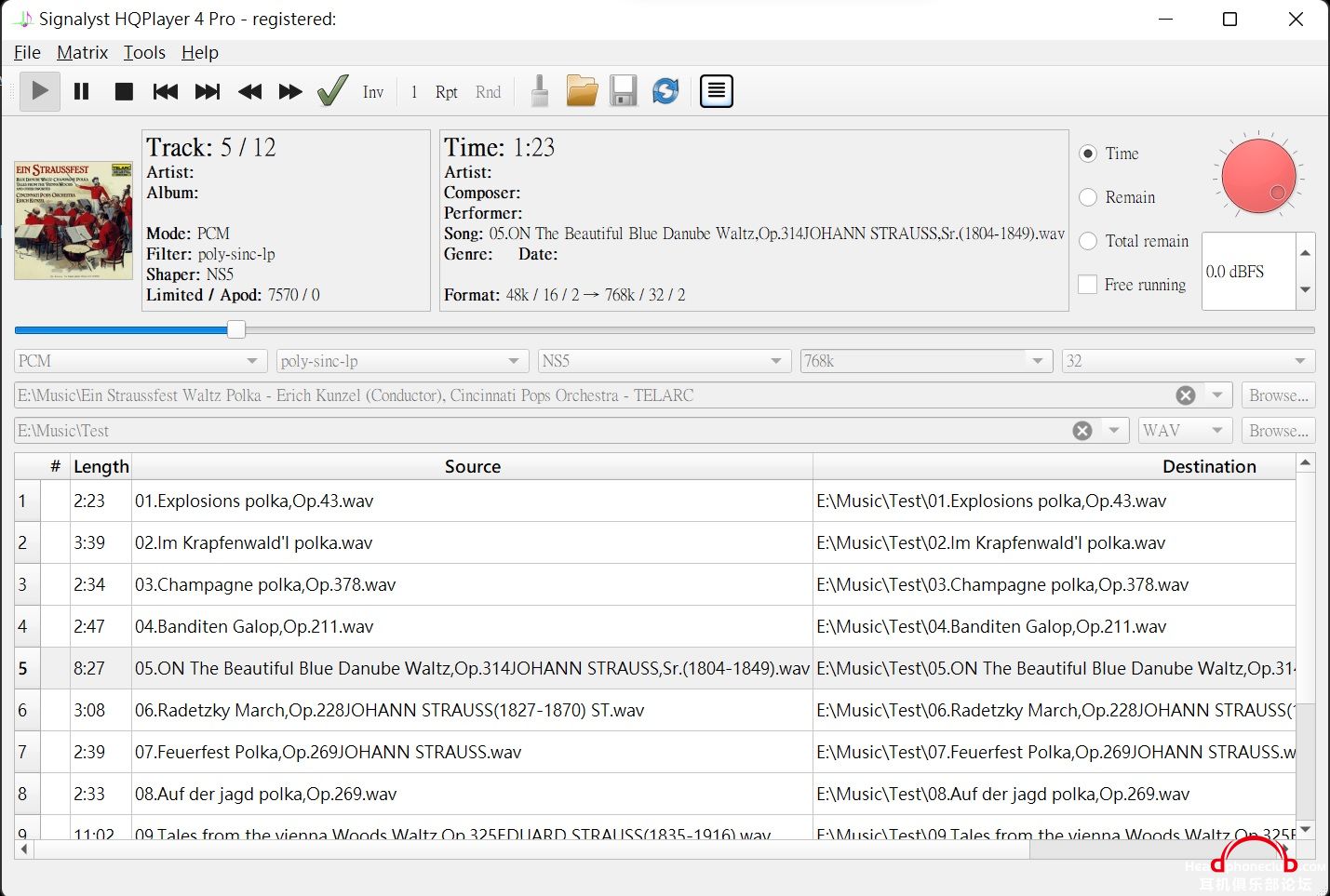Screen dimensions: 1330x896
Task: Click the horizontal scrollbar left arrow
Action: (x=23, y=849)
